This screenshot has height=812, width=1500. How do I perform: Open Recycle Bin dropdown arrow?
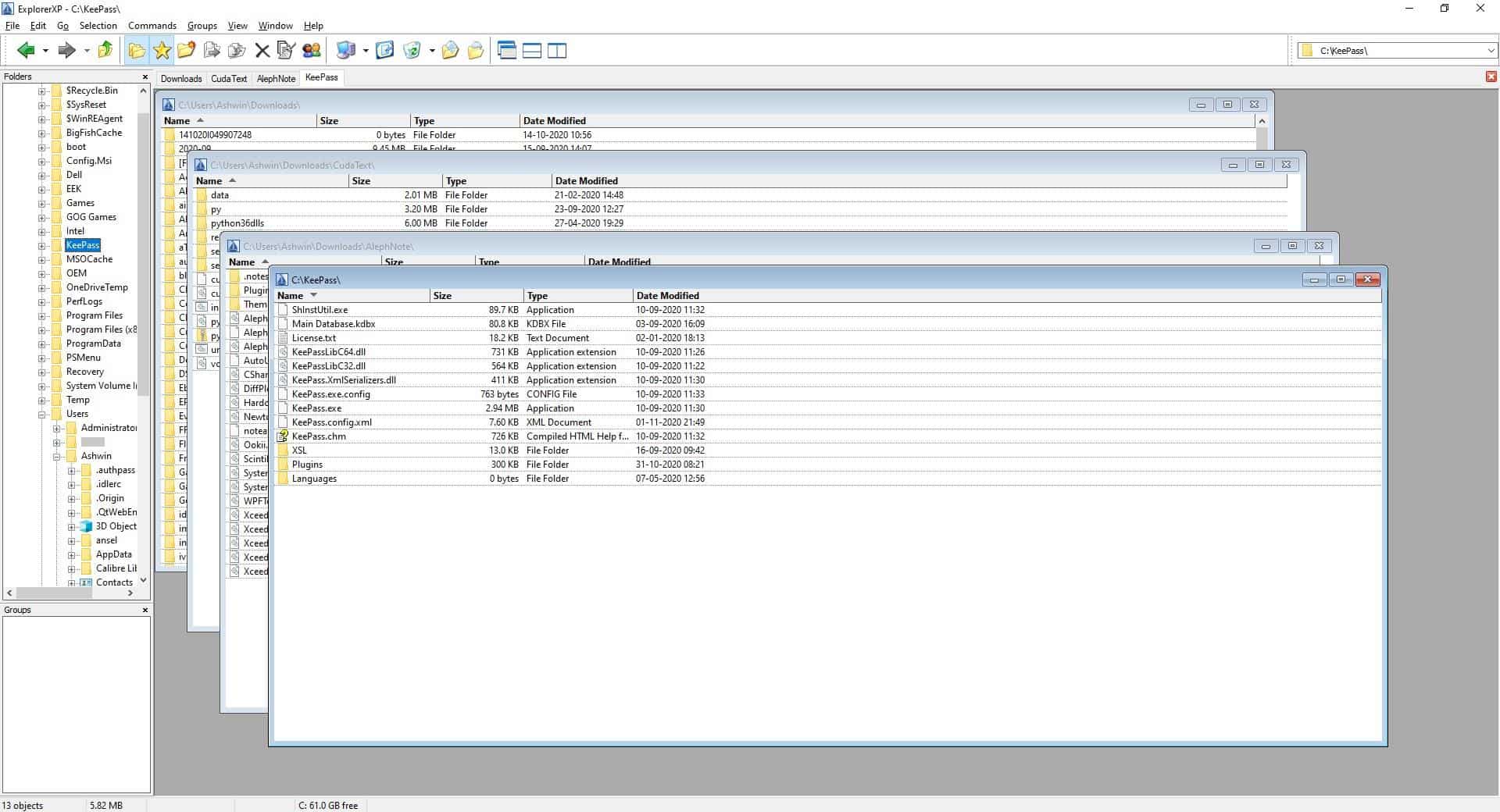pyautogui.click(x=432, y=52)
